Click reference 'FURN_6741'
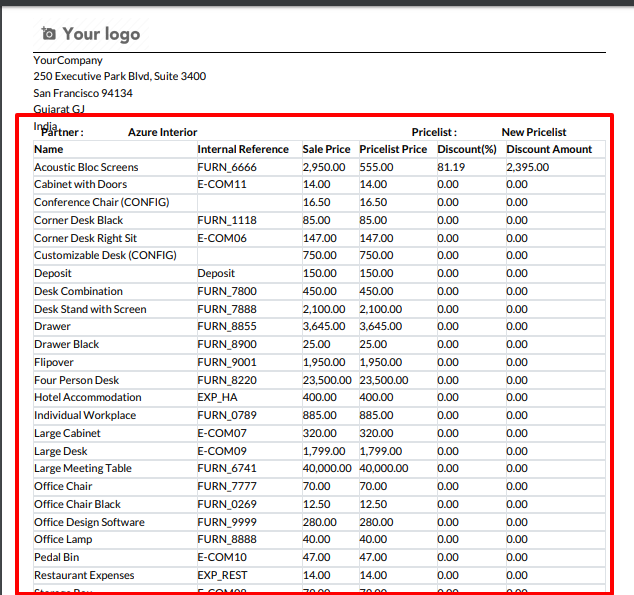 (x=227, y=468)
